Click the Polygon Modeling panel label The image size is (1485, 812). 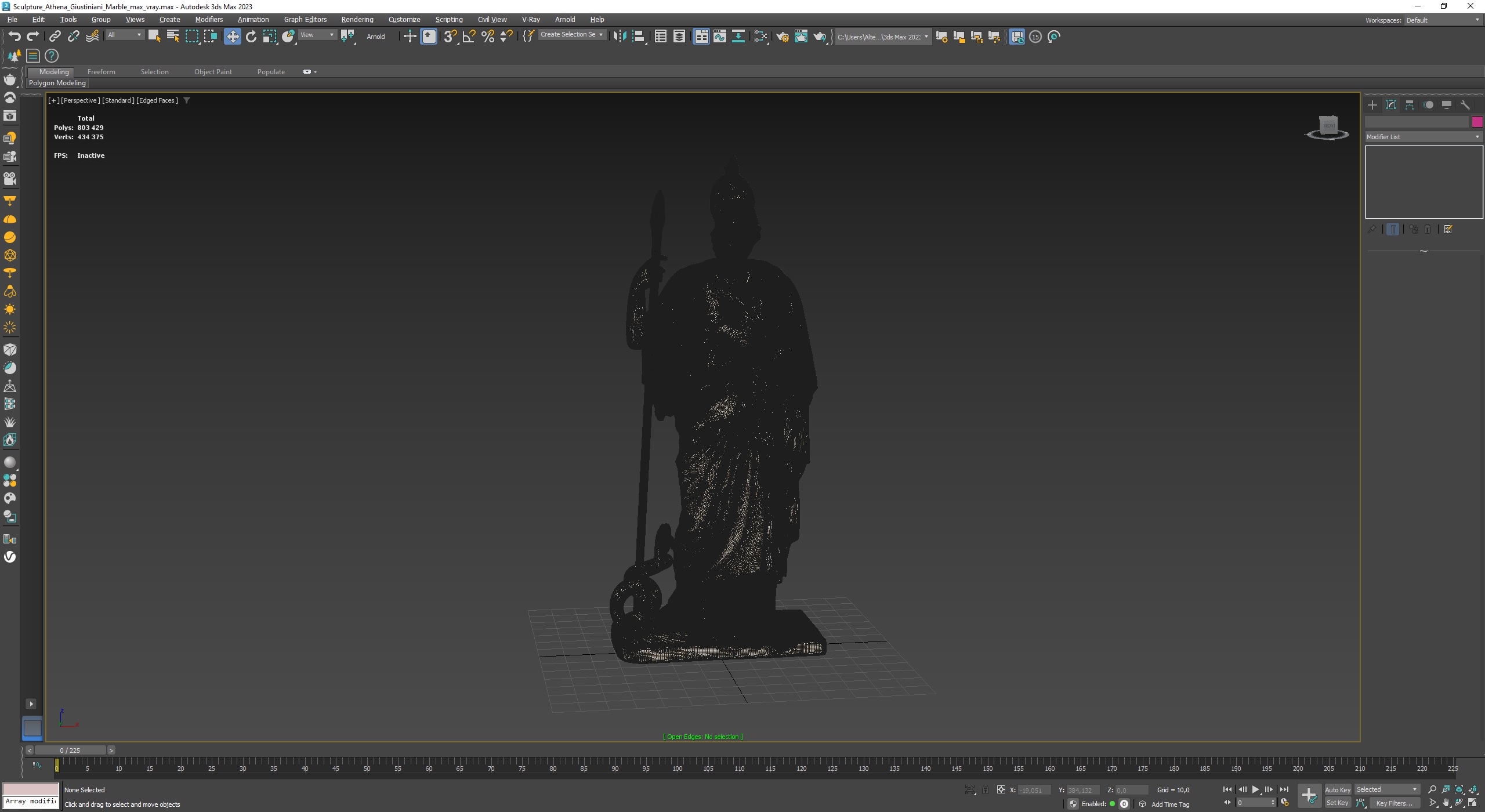(57, 83)
